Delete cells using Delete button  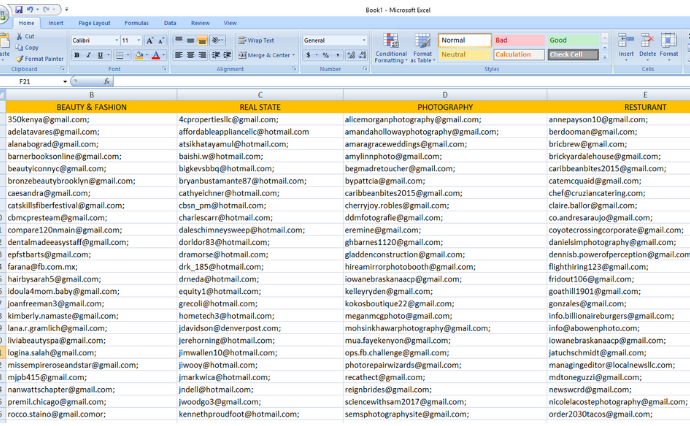coord(647,48)
